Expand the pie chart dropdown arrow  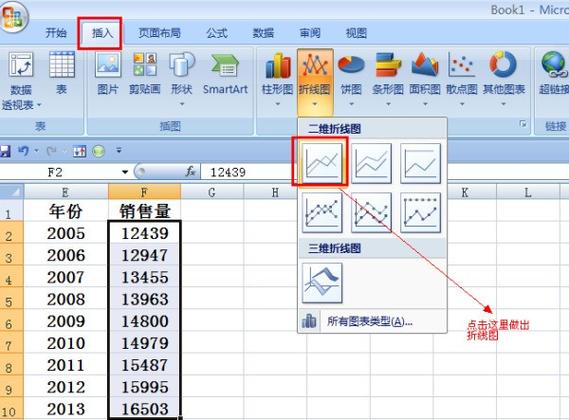[351, 104]
